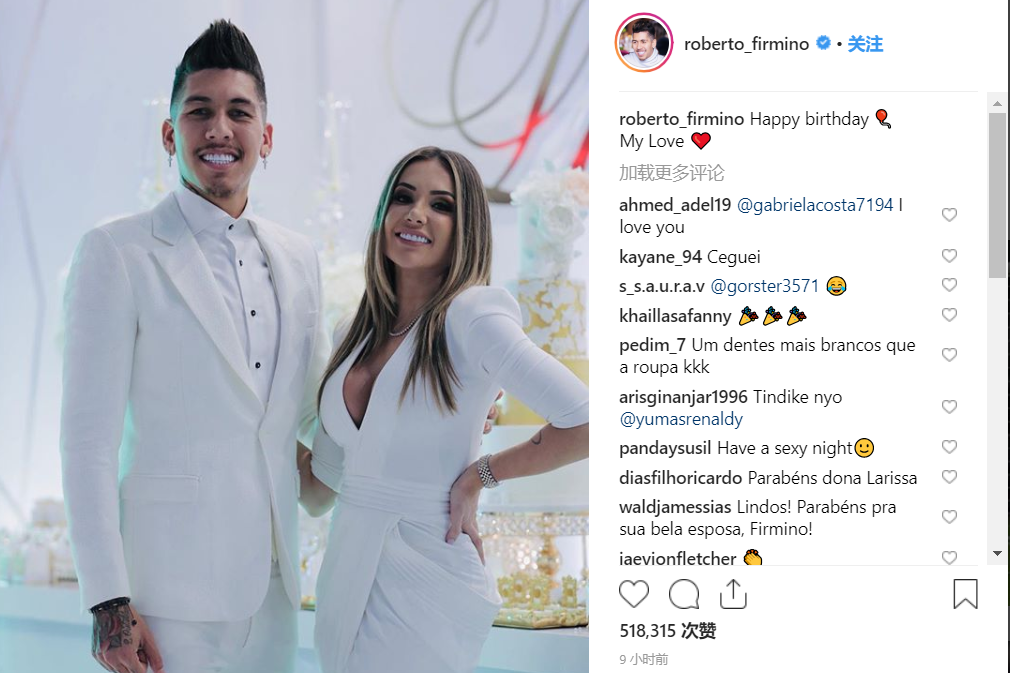1010x673 pixels.
Task: Like the pandaysusil comment heart
Action: [949, 447]
